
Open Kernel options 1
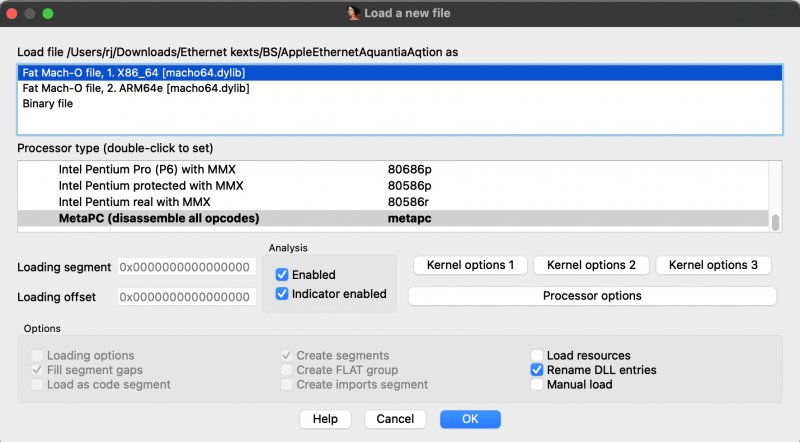(470, 265)
